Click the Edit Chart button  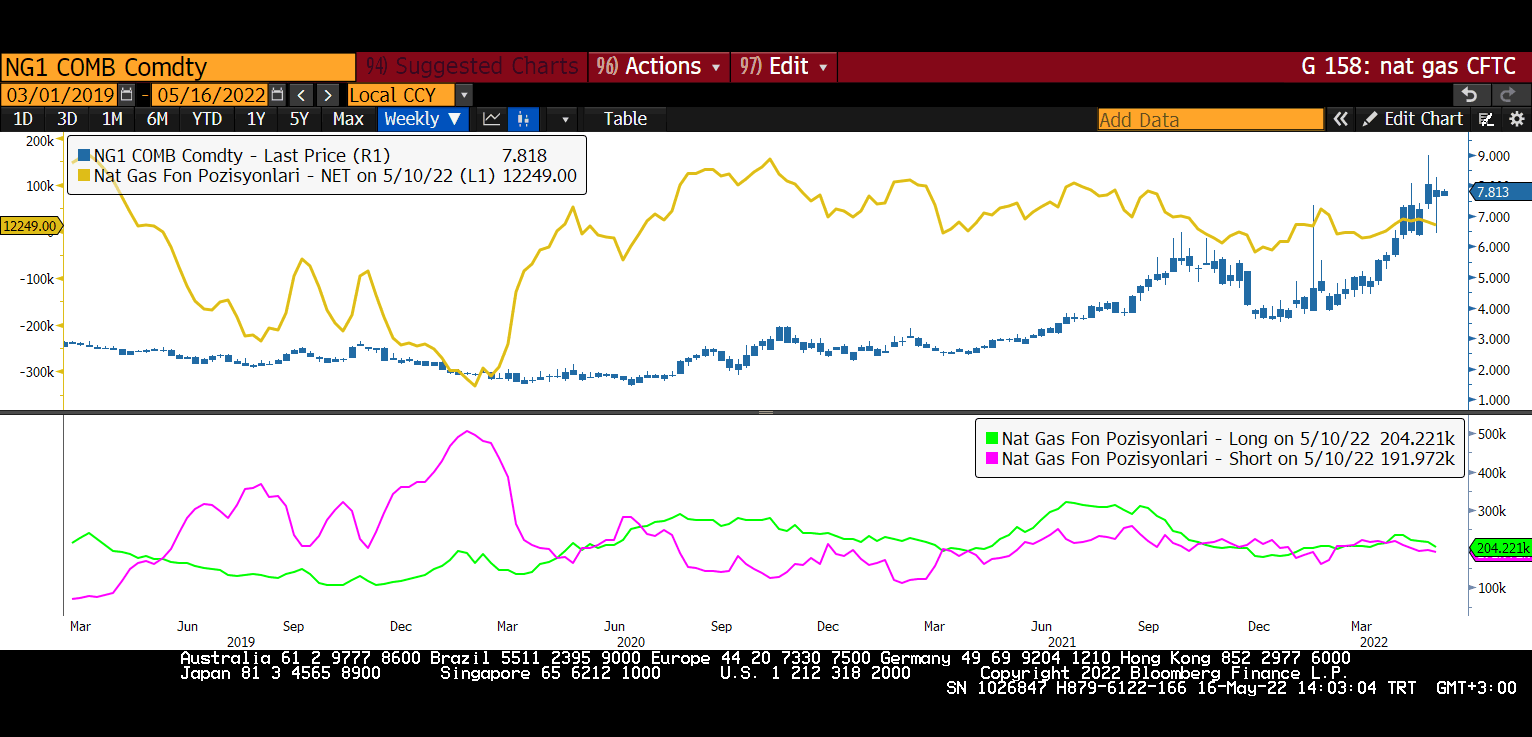pos(1413,119)
